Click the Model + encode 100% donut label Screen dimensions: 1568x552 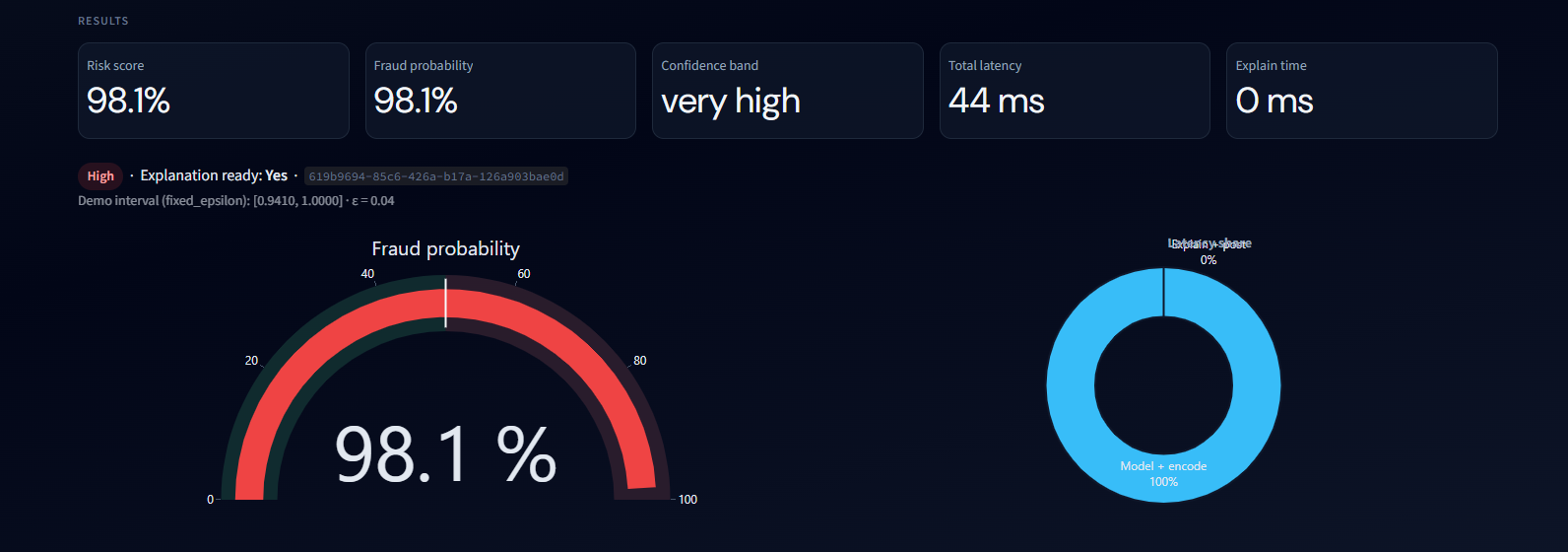point(1163,474)
